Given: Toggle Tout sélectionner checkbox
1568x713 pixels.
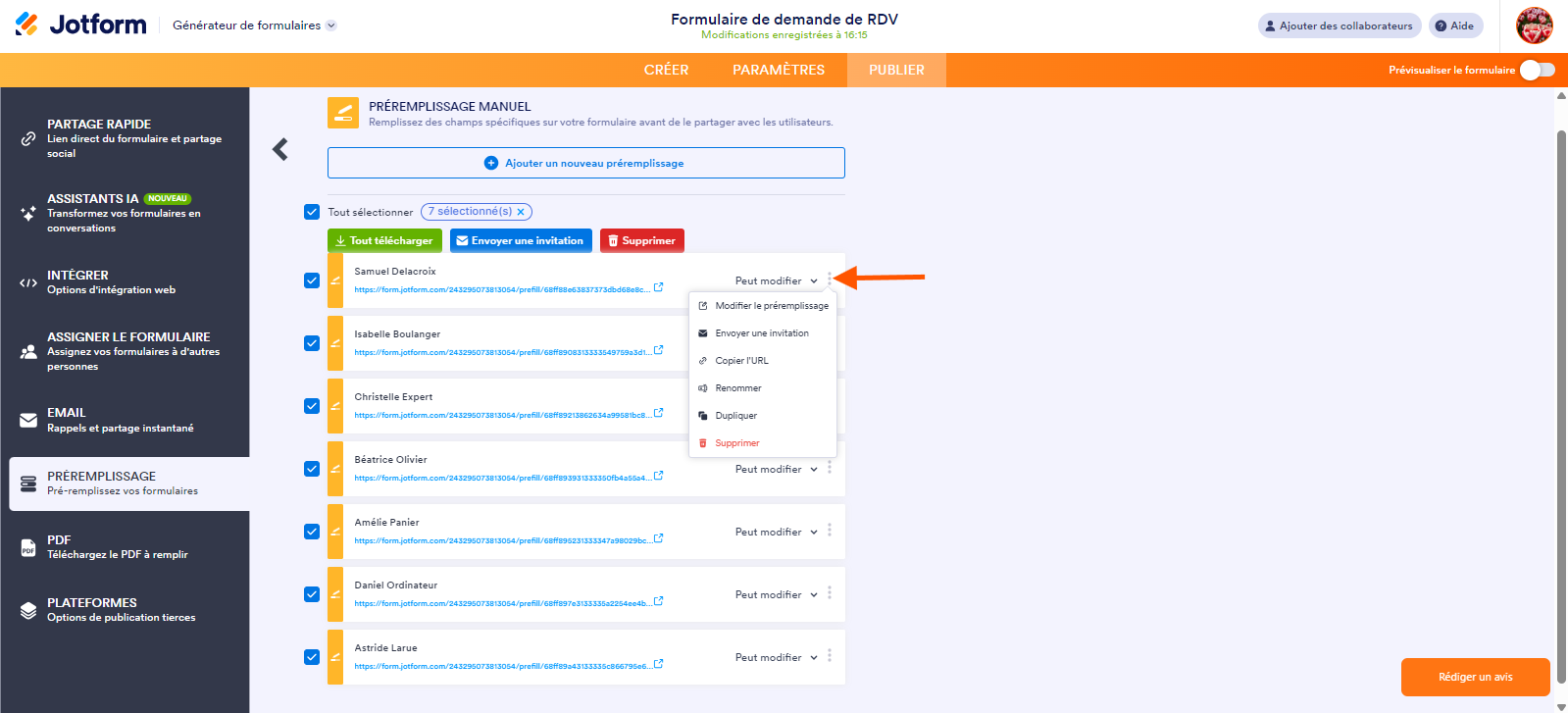Looking at the screenshot, I should pyautogui.click(x=312, y=212).
